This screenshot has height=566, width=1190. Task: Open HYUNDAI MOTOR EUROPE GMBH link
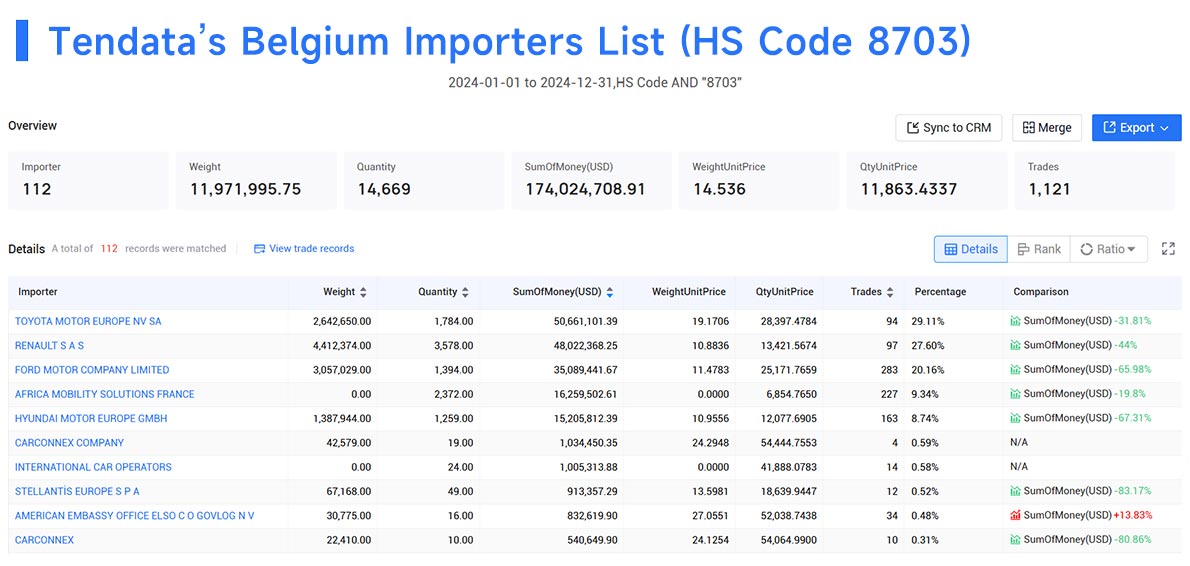click(91, 418)
